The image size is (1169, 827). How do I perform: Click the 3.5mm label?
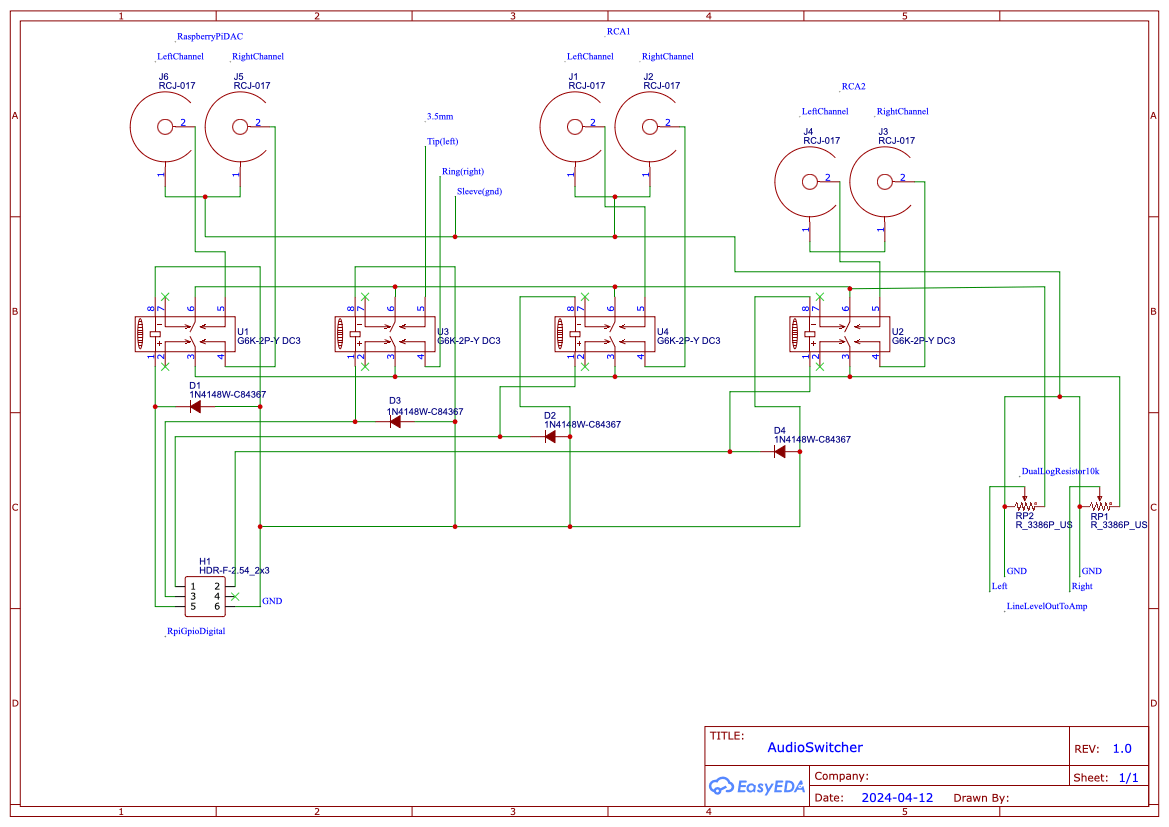440,116
